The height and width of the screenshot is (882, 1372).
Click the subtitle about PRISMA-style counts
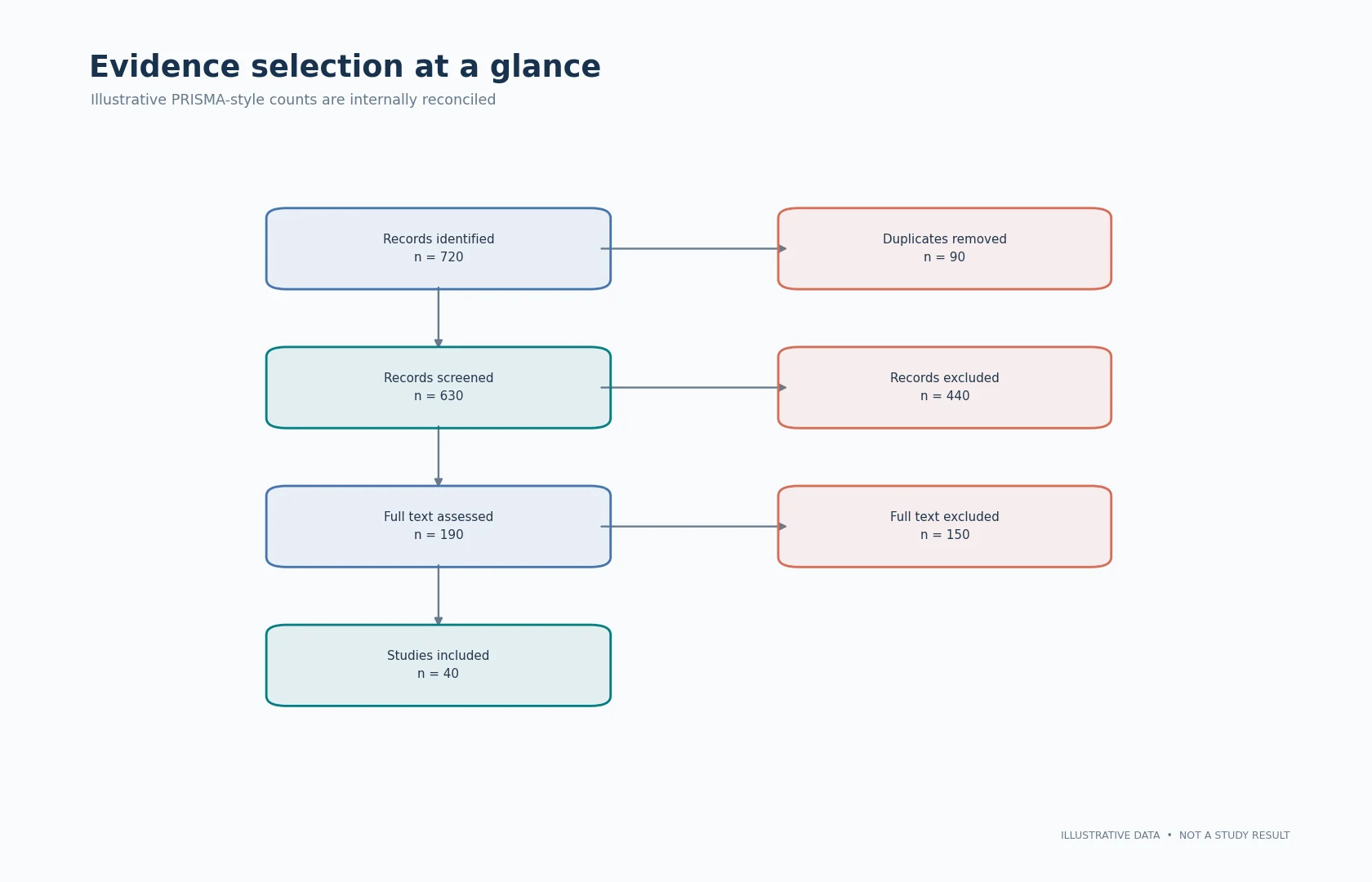pos(293,100)
